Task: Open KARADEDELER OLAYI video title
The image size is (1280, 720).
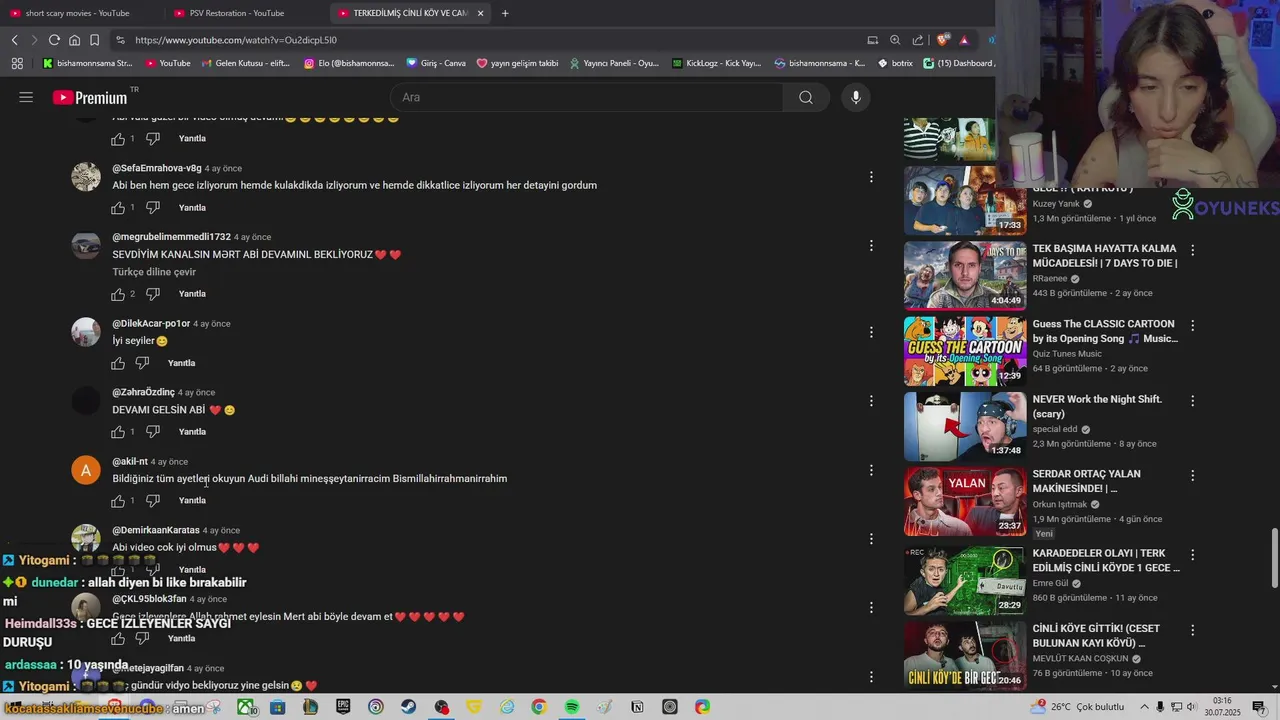Action: [x=1106, y=560]
